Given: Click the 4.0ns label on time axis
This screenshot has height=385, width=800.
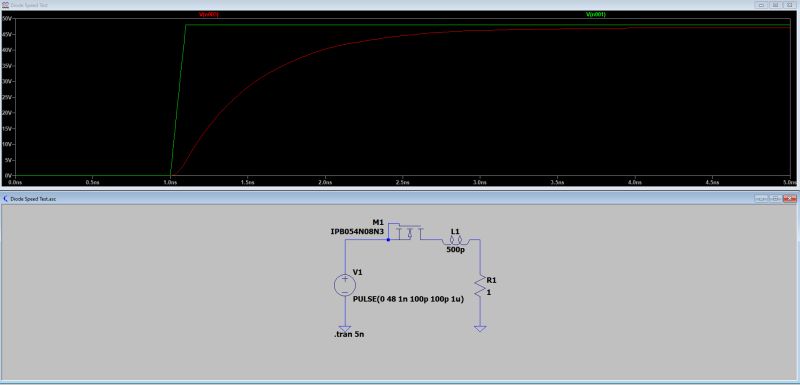Looking at the screenshot, I should 635,182.
